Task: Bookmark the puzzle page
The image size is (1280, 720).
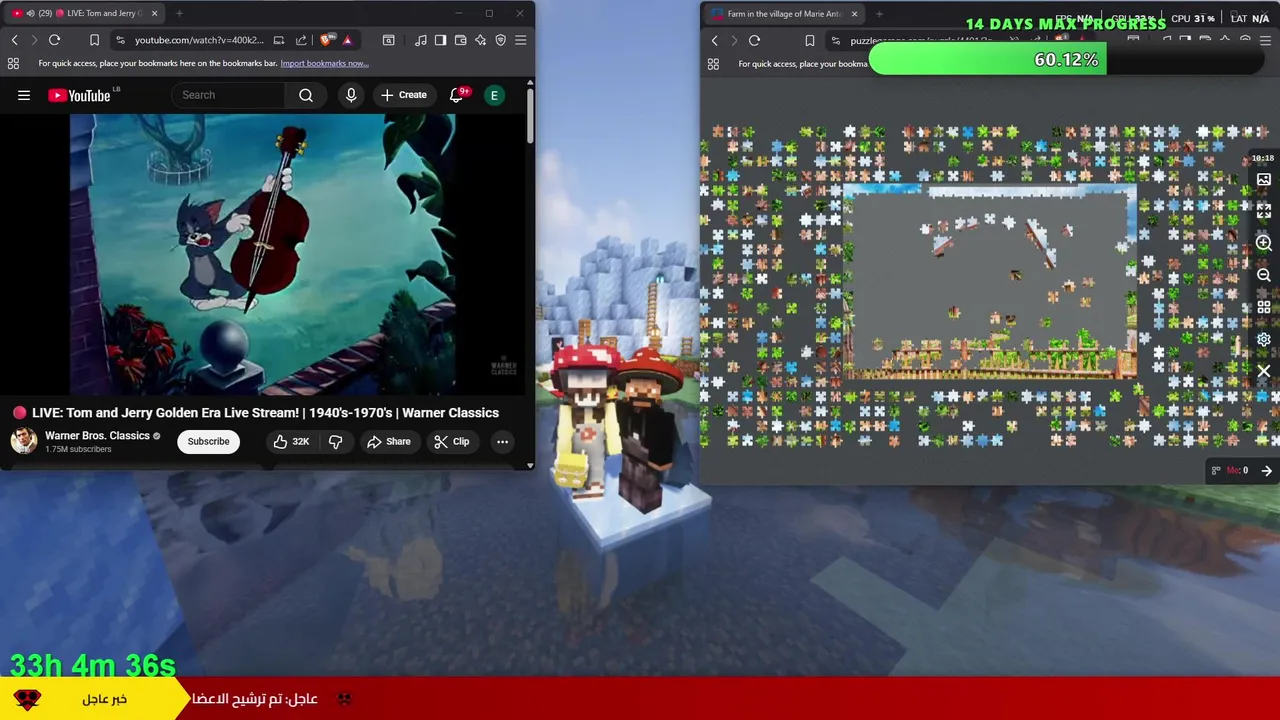Action: tap(810, 41)
